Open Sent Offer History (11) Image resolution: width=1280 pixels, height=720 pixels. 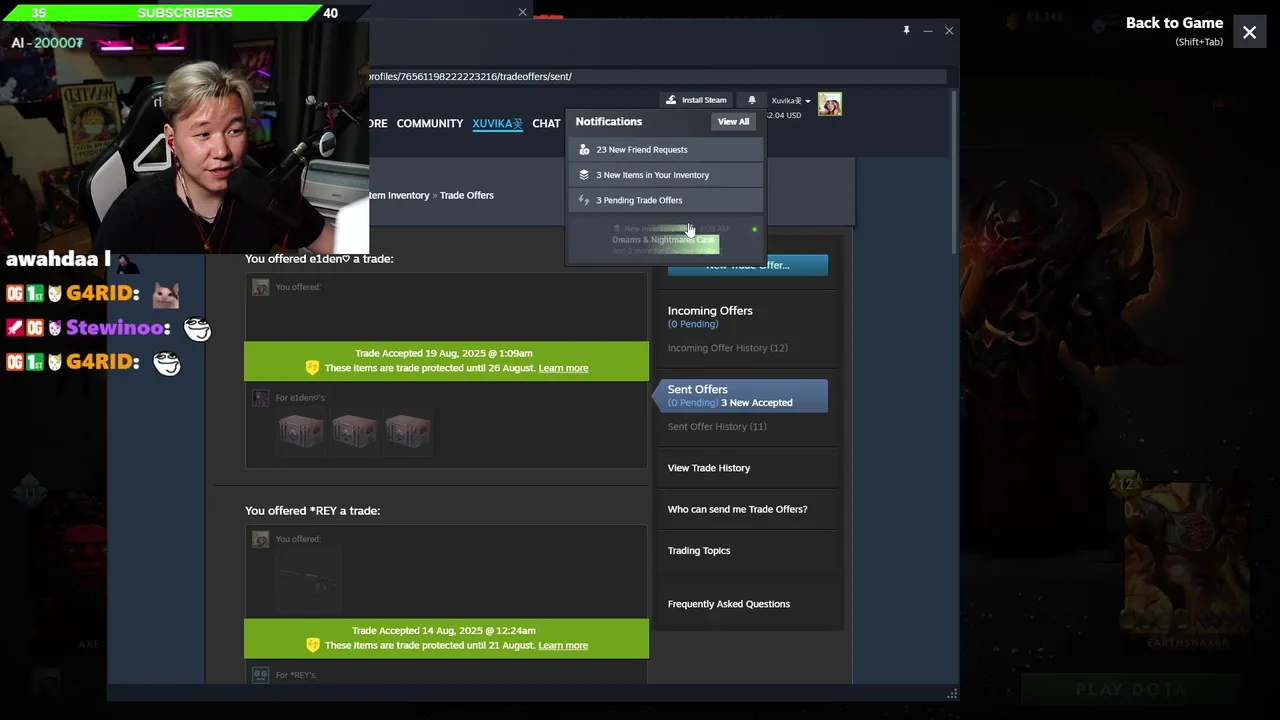[717, 427]
